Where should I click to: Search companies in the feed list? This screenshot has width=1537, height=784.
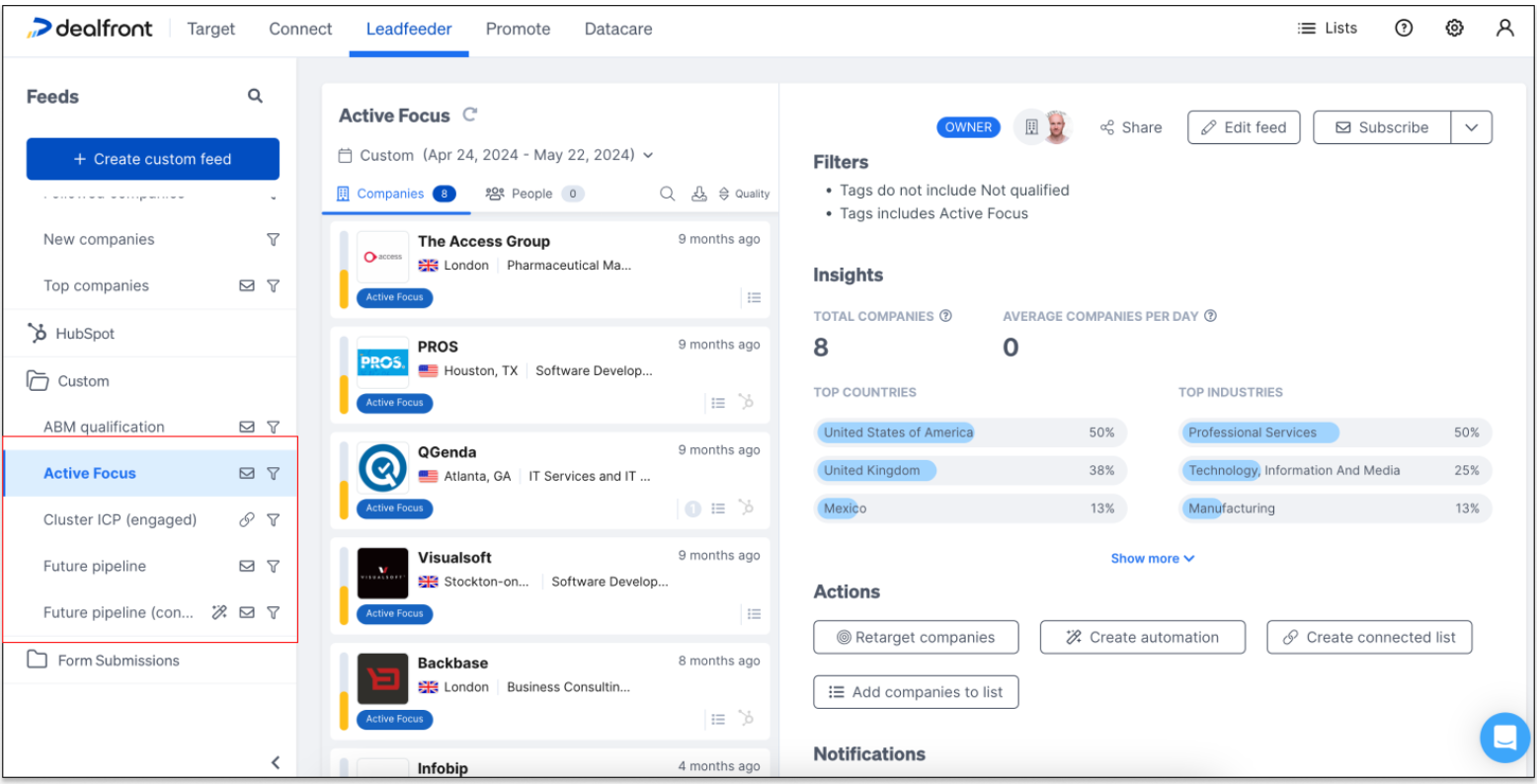[x=668, y=194]
